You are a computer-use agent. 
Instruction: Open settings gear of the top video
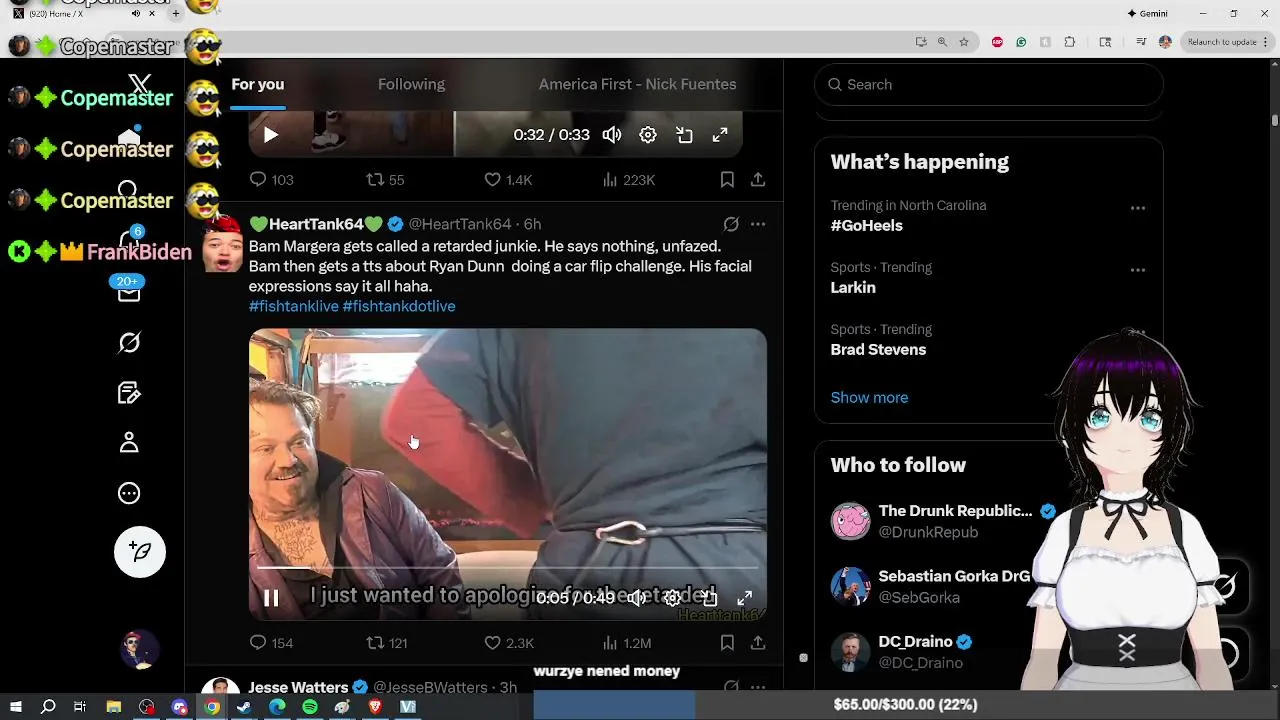648,135
